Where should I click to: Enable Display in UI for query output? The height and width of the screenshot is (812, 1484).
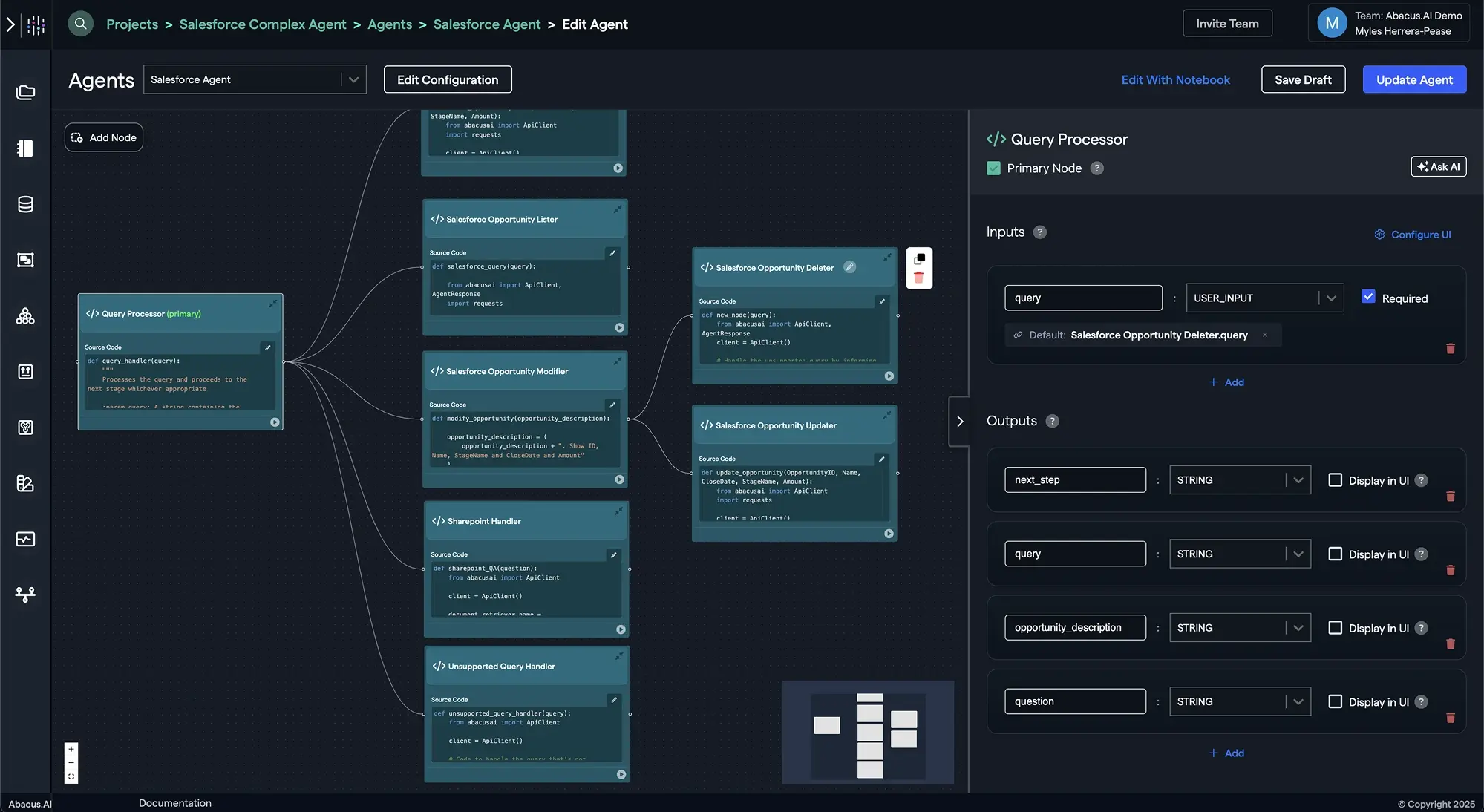[x=1335, y=554]
